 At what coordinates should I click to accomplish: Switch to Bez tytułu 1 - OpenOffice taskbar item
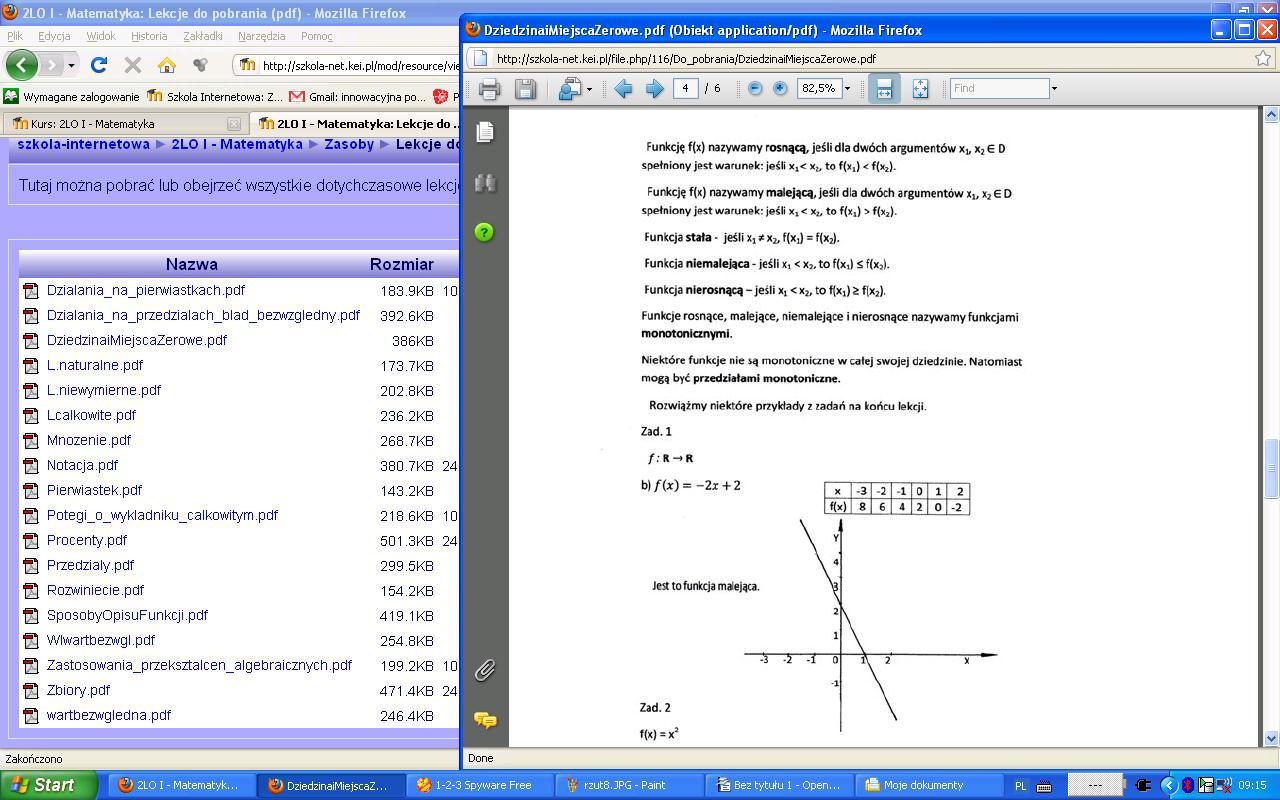click(778, 785)
